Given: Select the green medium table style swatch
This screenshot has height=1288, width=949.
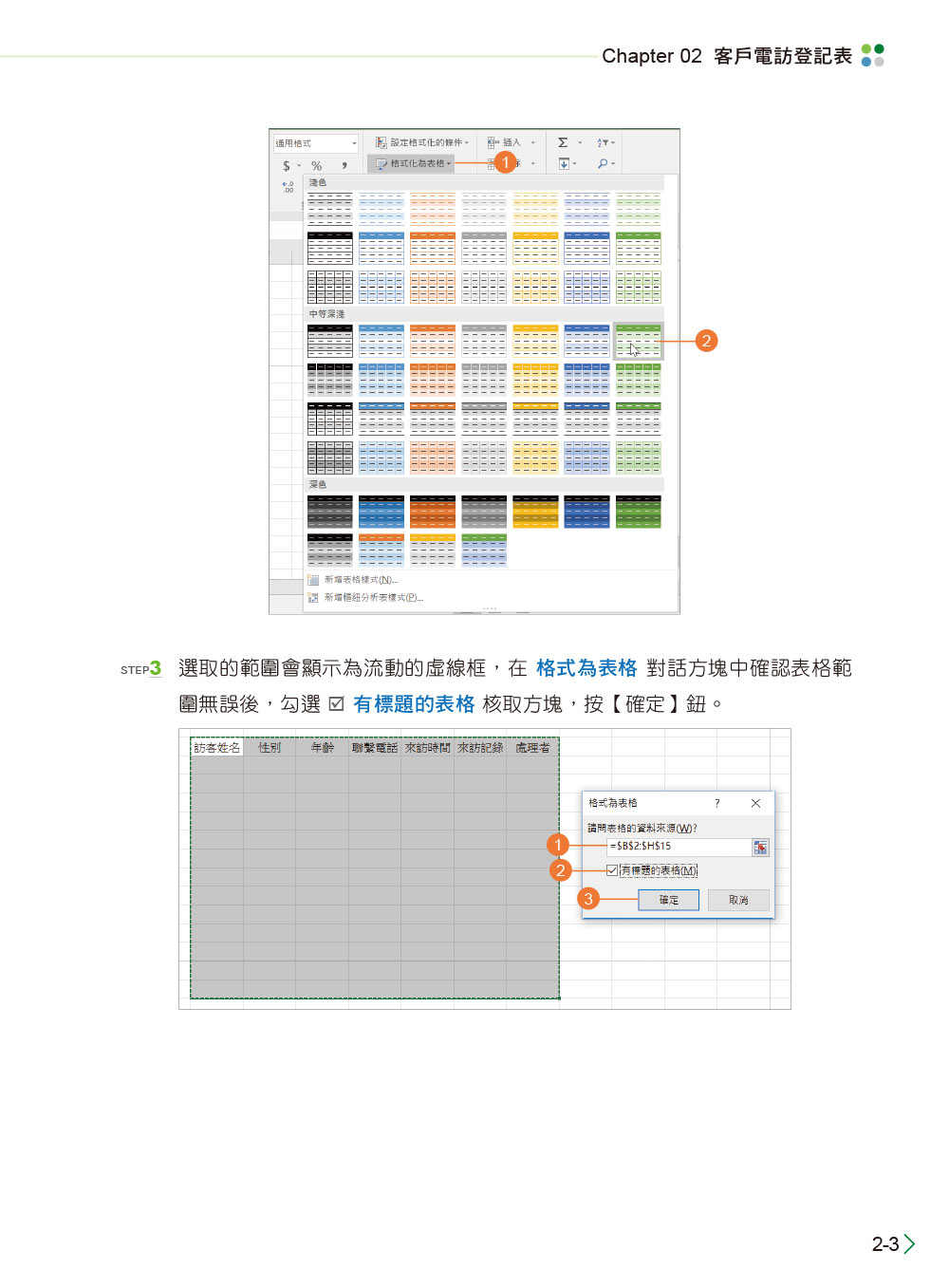Looking at the screenshot, I should point(638,342).
